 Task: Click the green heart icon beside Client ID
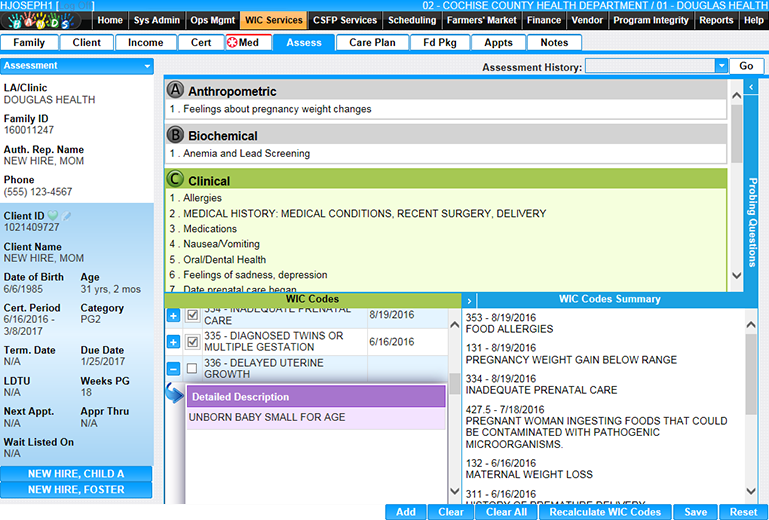tap(52, 215)
